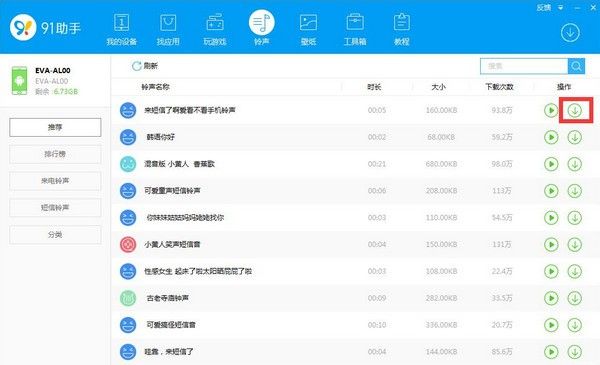The width and height of the screenshot is (600, 365).
Task: Play the 来短信了啊爱看不看 ringtone
Action: coord(551,111)
